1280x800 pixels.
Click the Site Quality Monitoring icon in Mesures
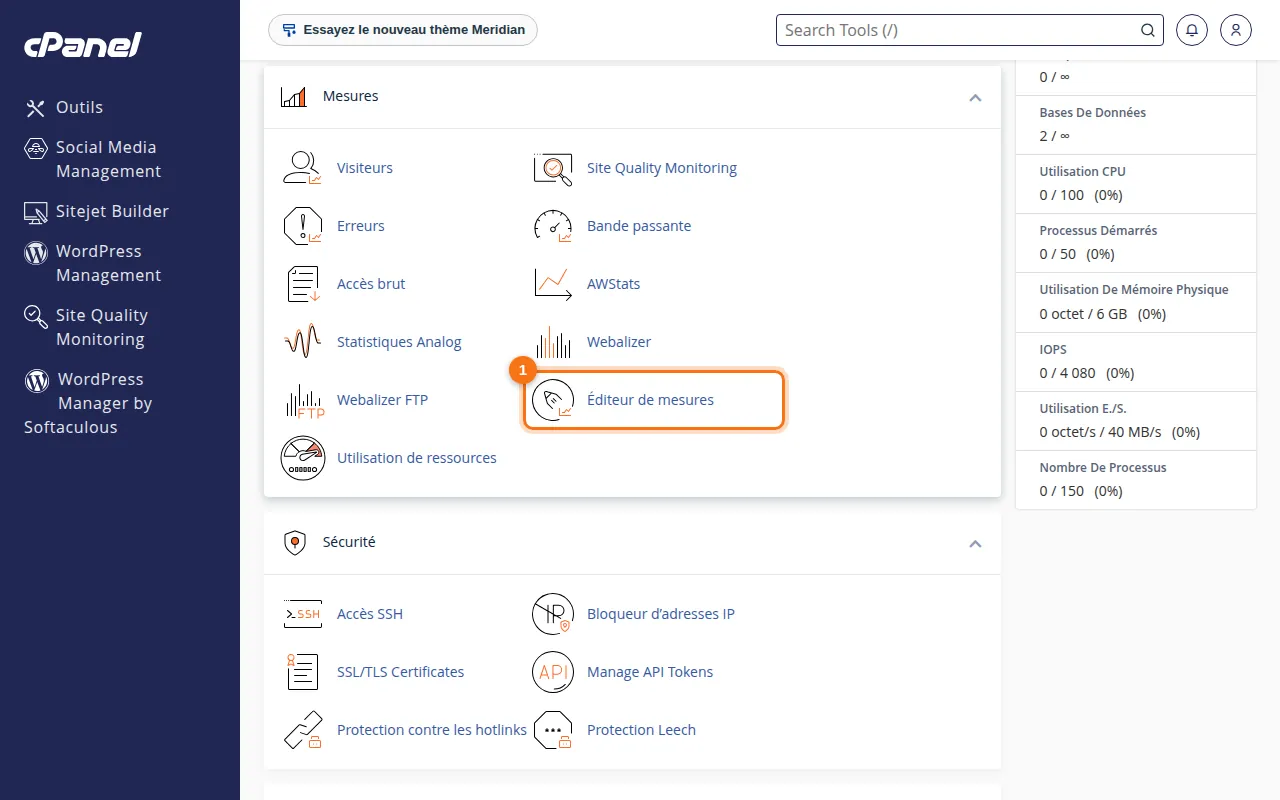click(x=553, y=168)
